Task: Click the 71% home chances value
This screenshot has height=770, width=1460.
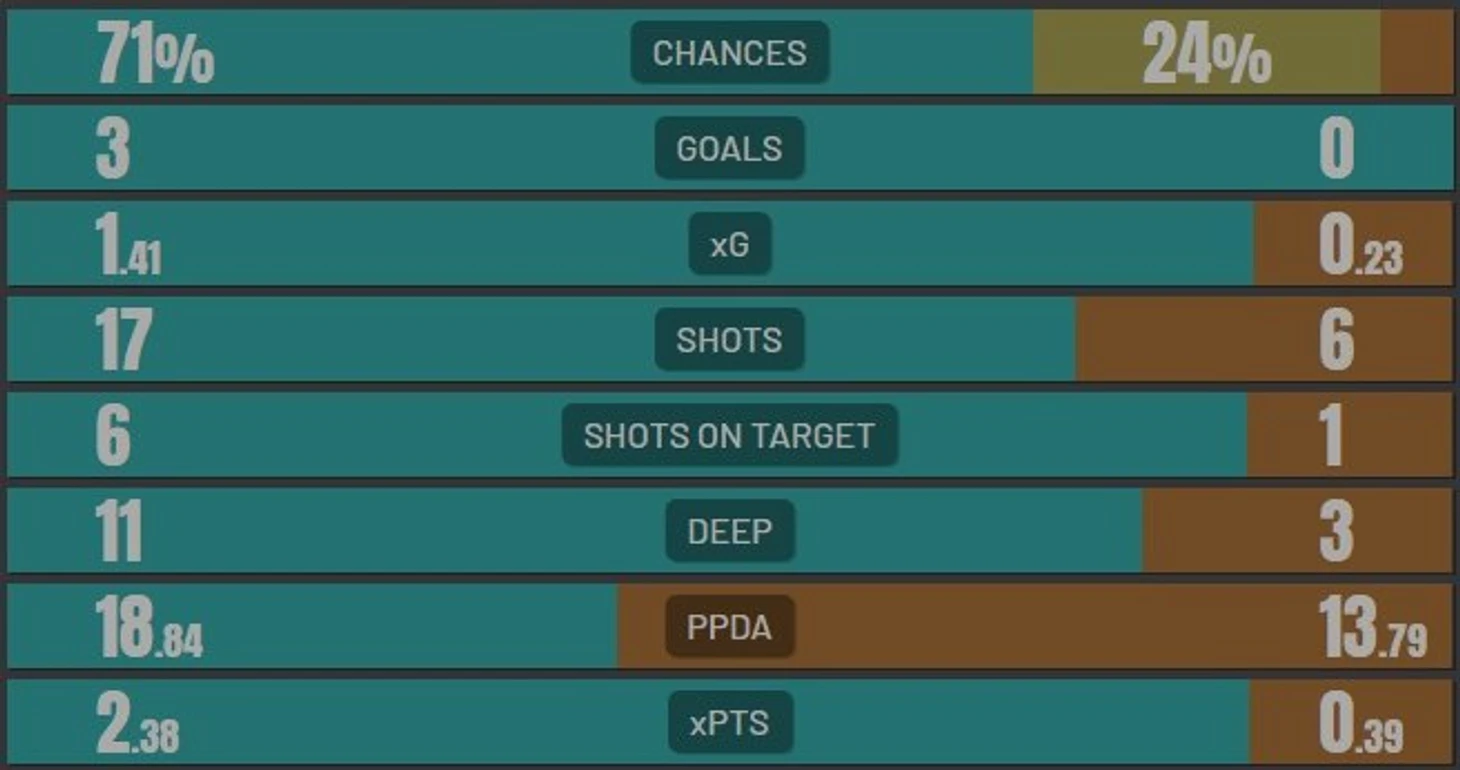Action: tap(155, 54)
